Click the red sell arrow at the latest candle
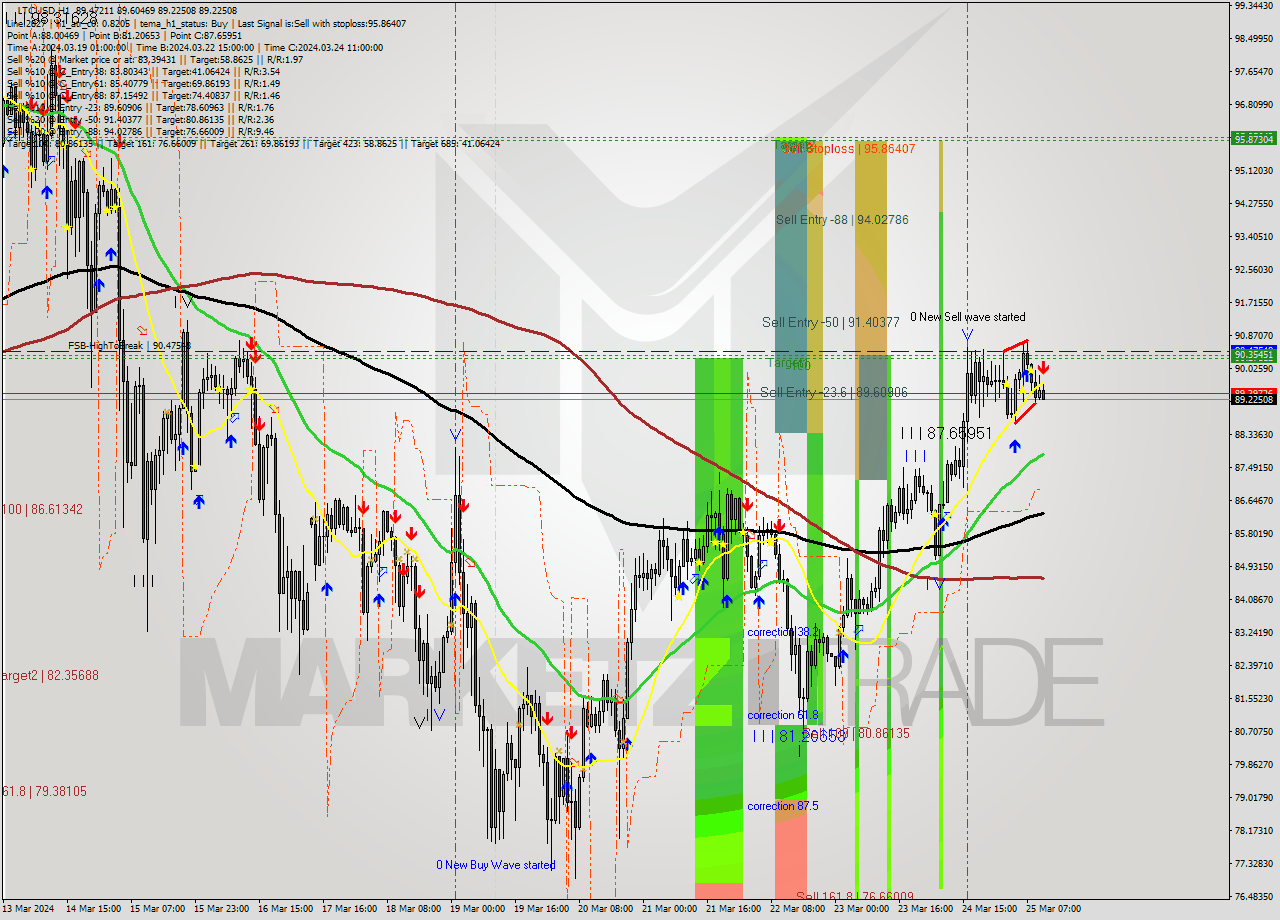Screen dimensions: 1280x920 [x=1043, y=368]
